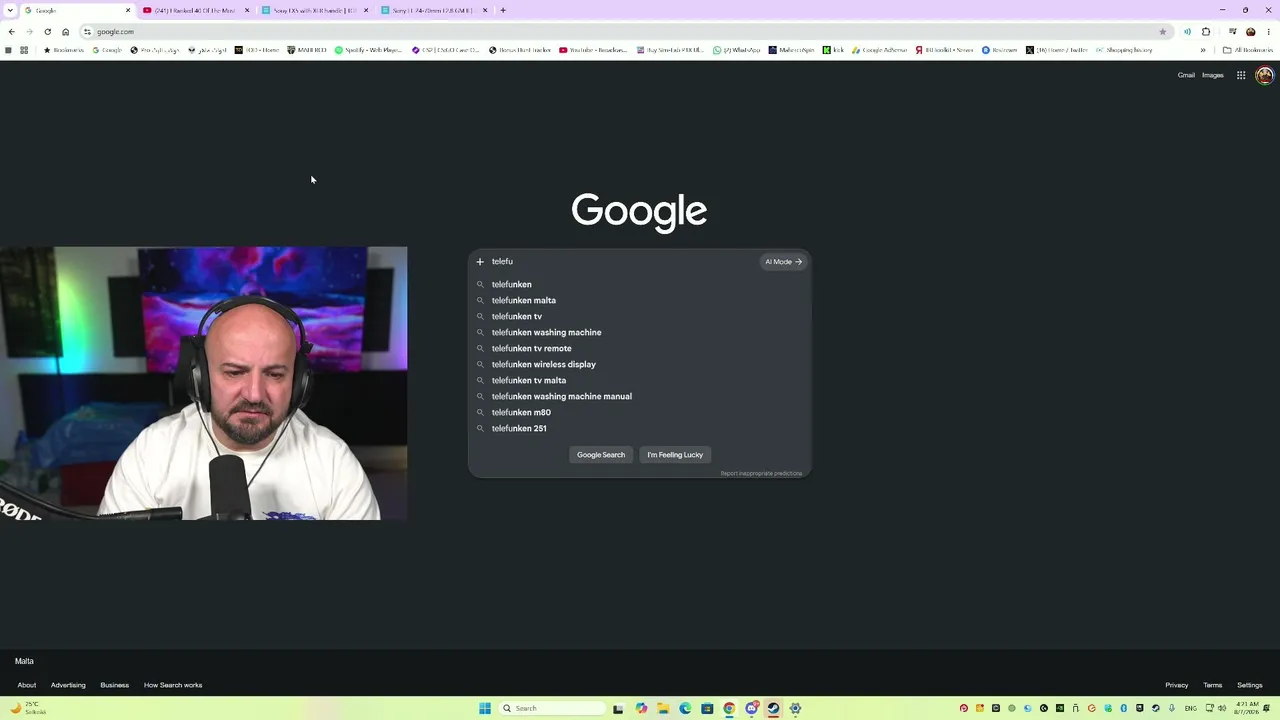The width and height of the screenshot is (1280, 720).
Task: Open the Privacy footer link
Action: click(1176, 685)
